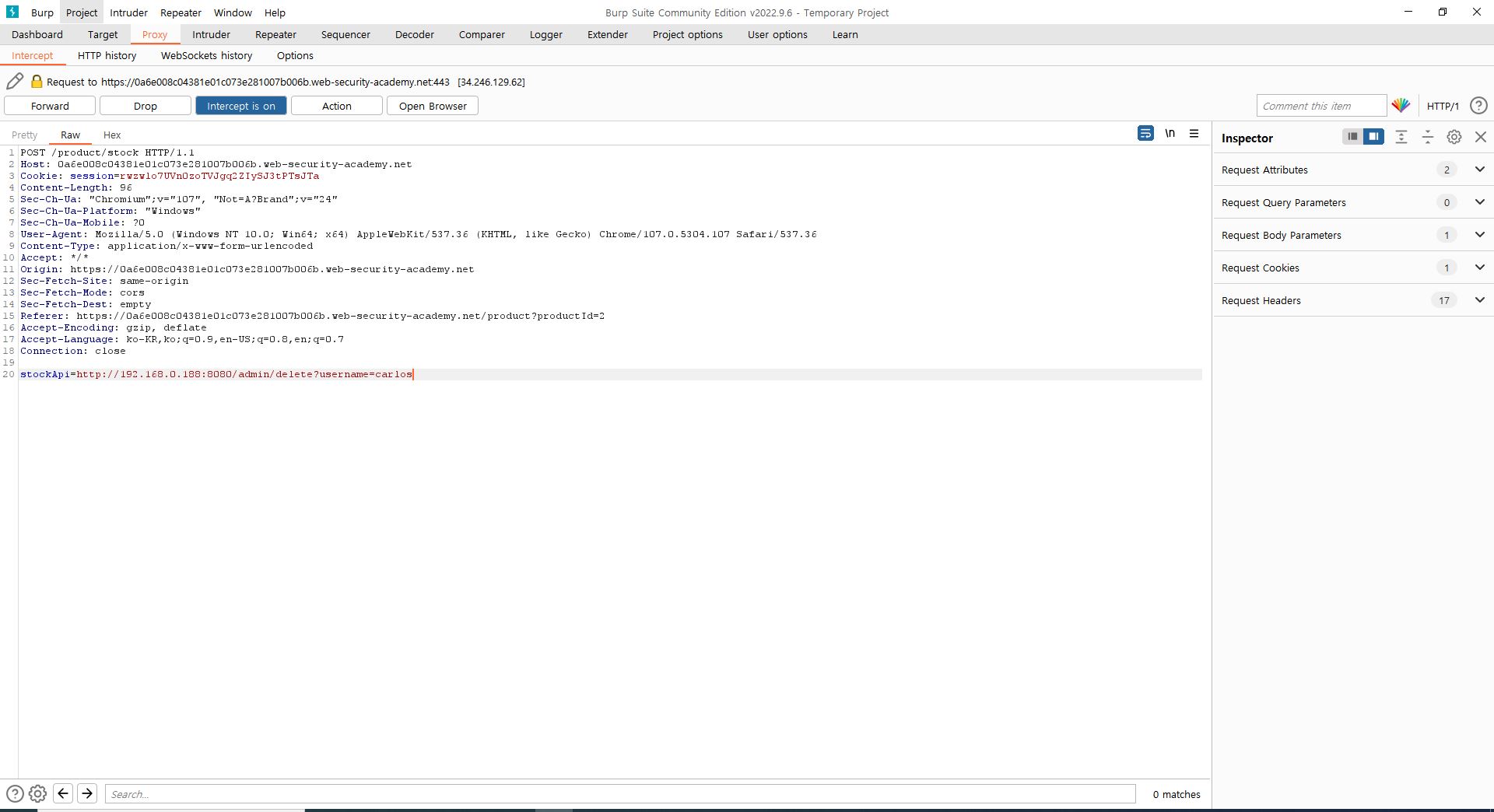Viewport: 1494px width, 812px height.
Task: Click the Search input field
Action: [x=620, y=793]
